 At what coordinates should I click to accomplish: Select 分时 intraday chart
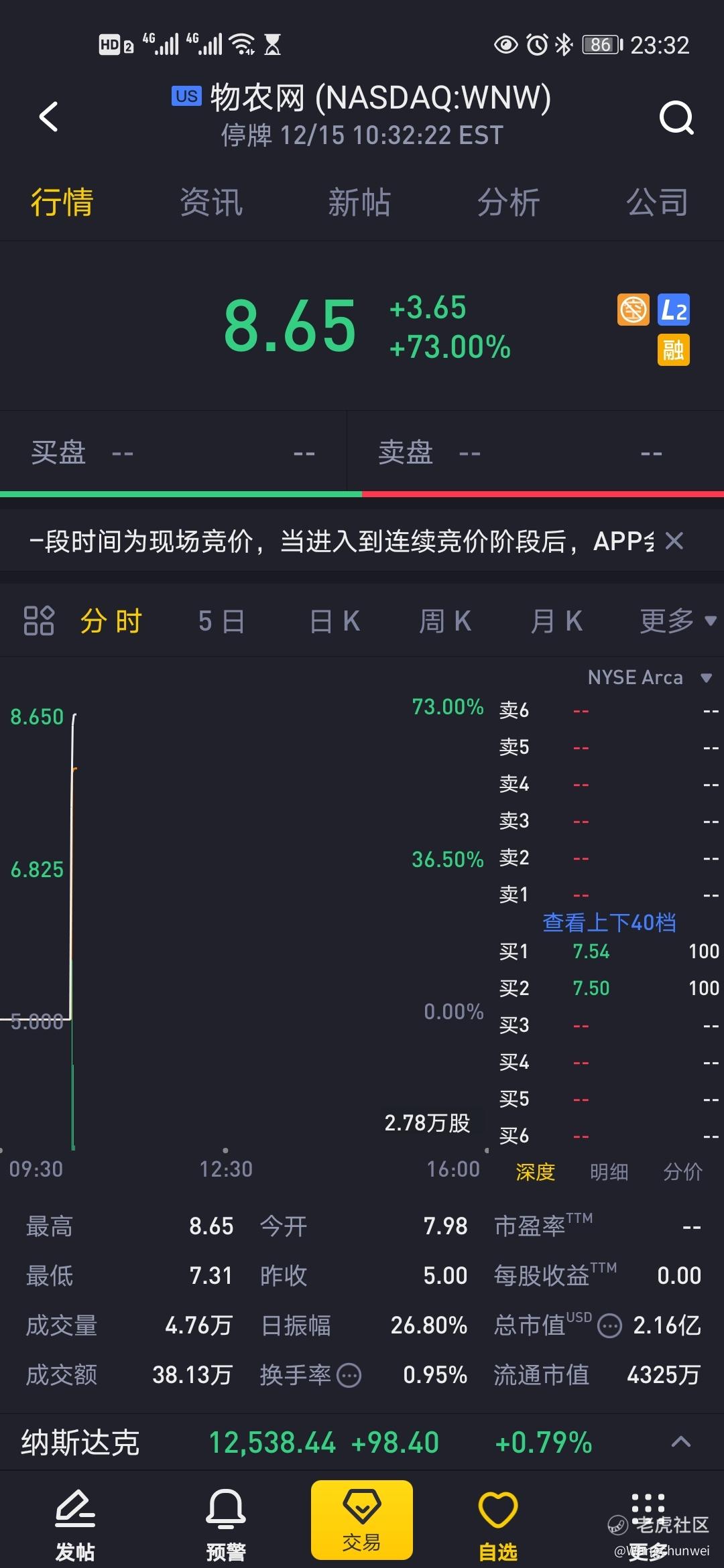tap(111, 621)
